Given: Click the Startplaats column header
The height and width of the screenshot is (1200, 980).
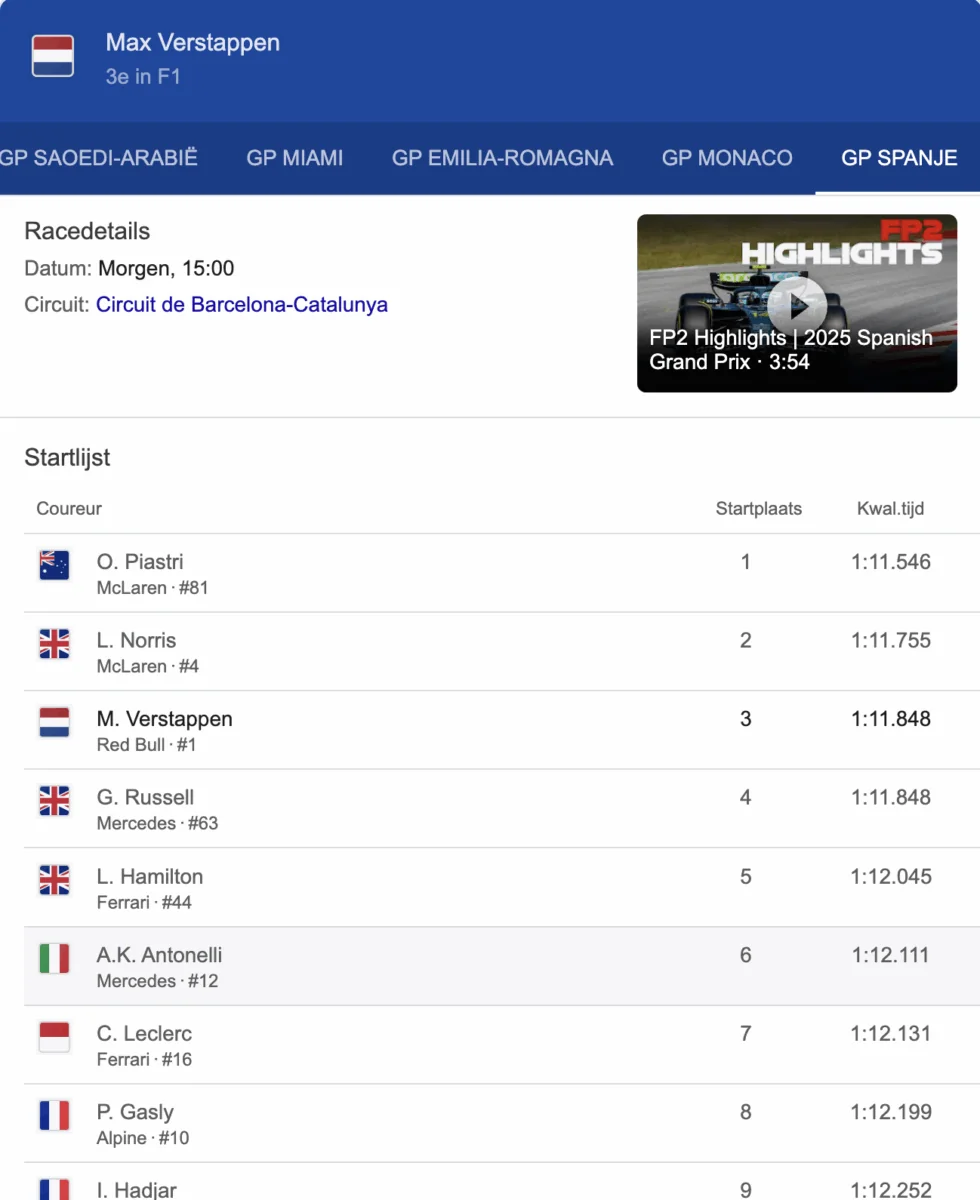Looking at the screenshot, I should pos(758,509).
